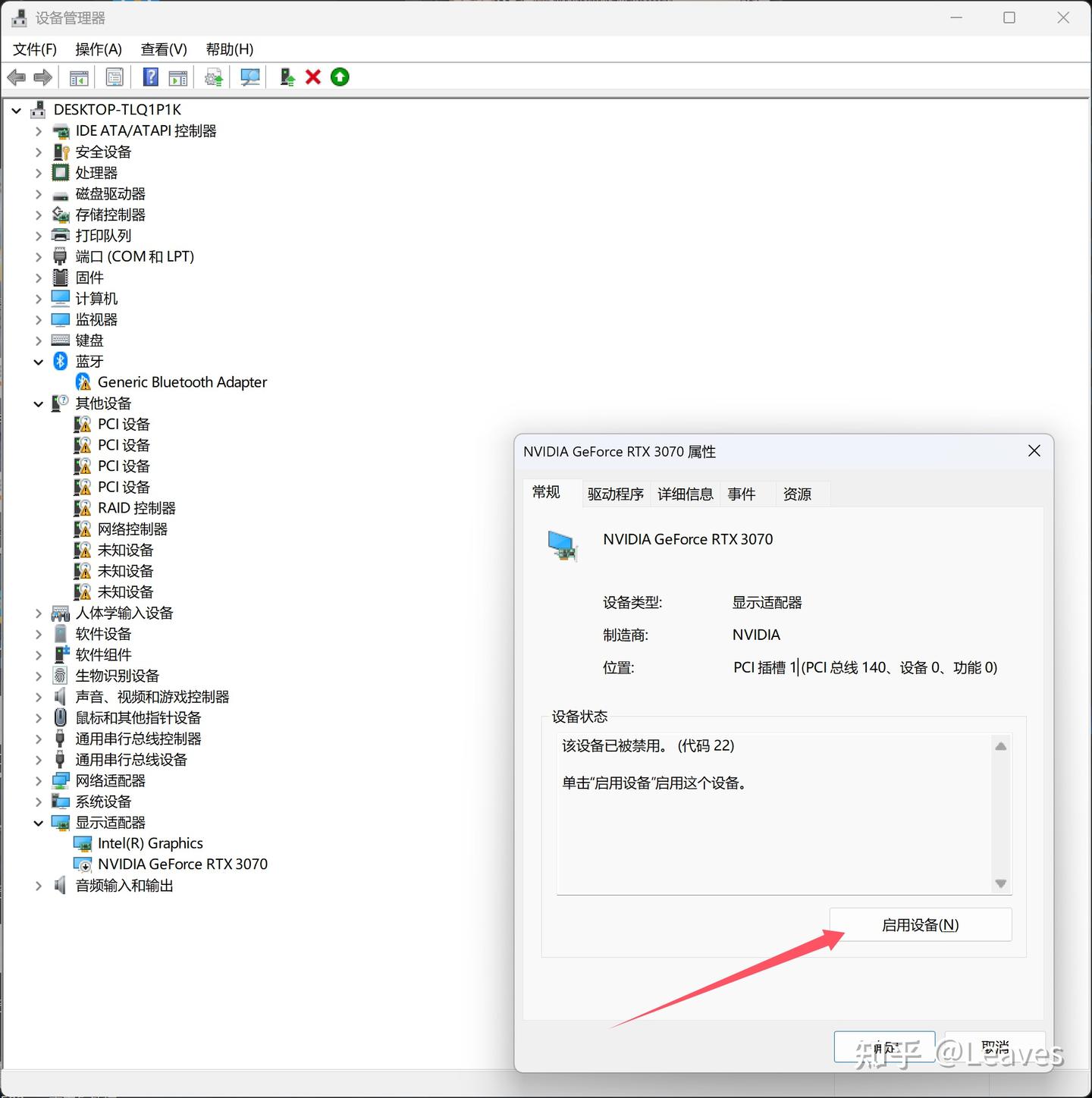Collapse the 其他设备 node

[x=39, y=404]
